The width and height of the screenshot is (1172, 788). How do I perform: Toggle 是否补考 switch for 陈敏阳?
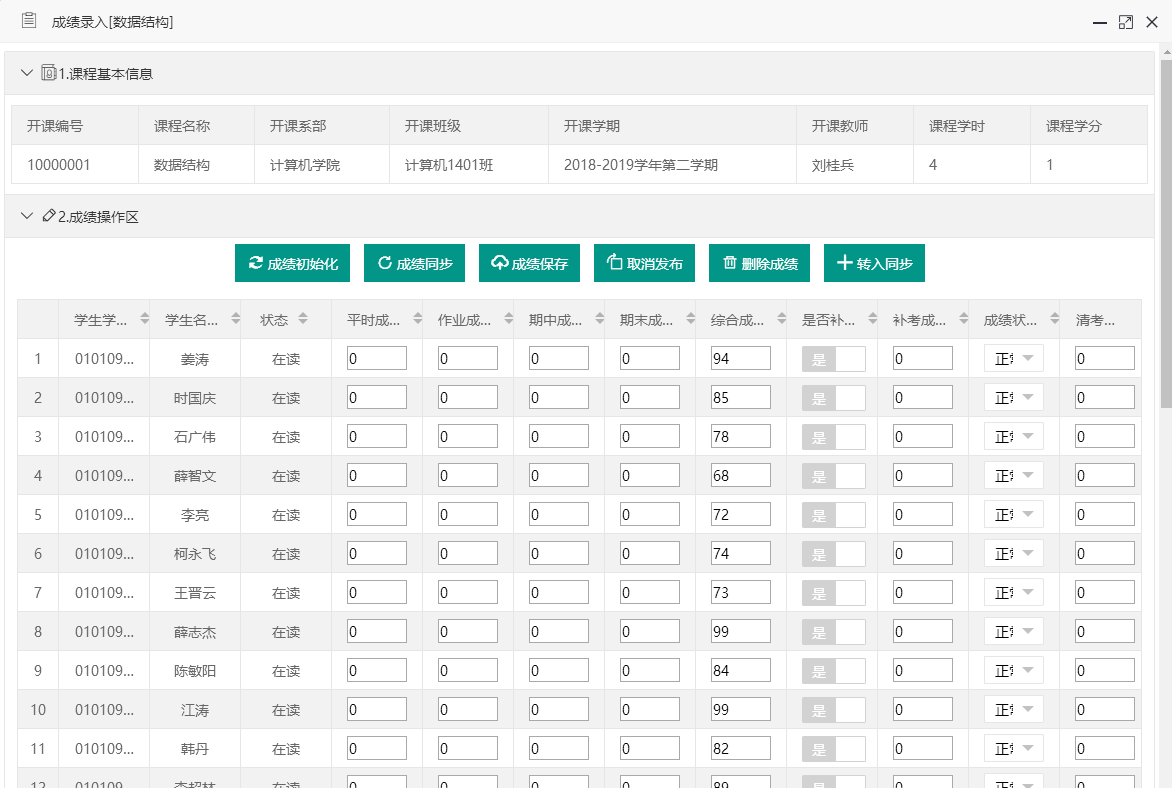[833, 671]
